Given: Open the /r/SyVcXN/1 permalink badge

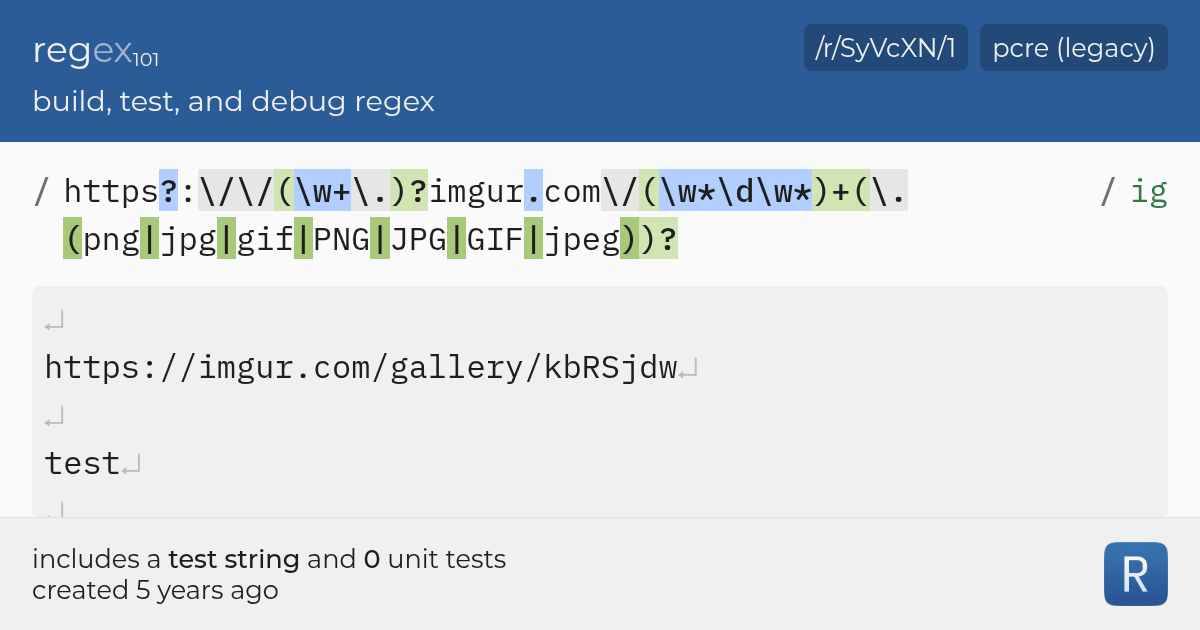Looking at the screenshot, I should (x=885, y=47).
